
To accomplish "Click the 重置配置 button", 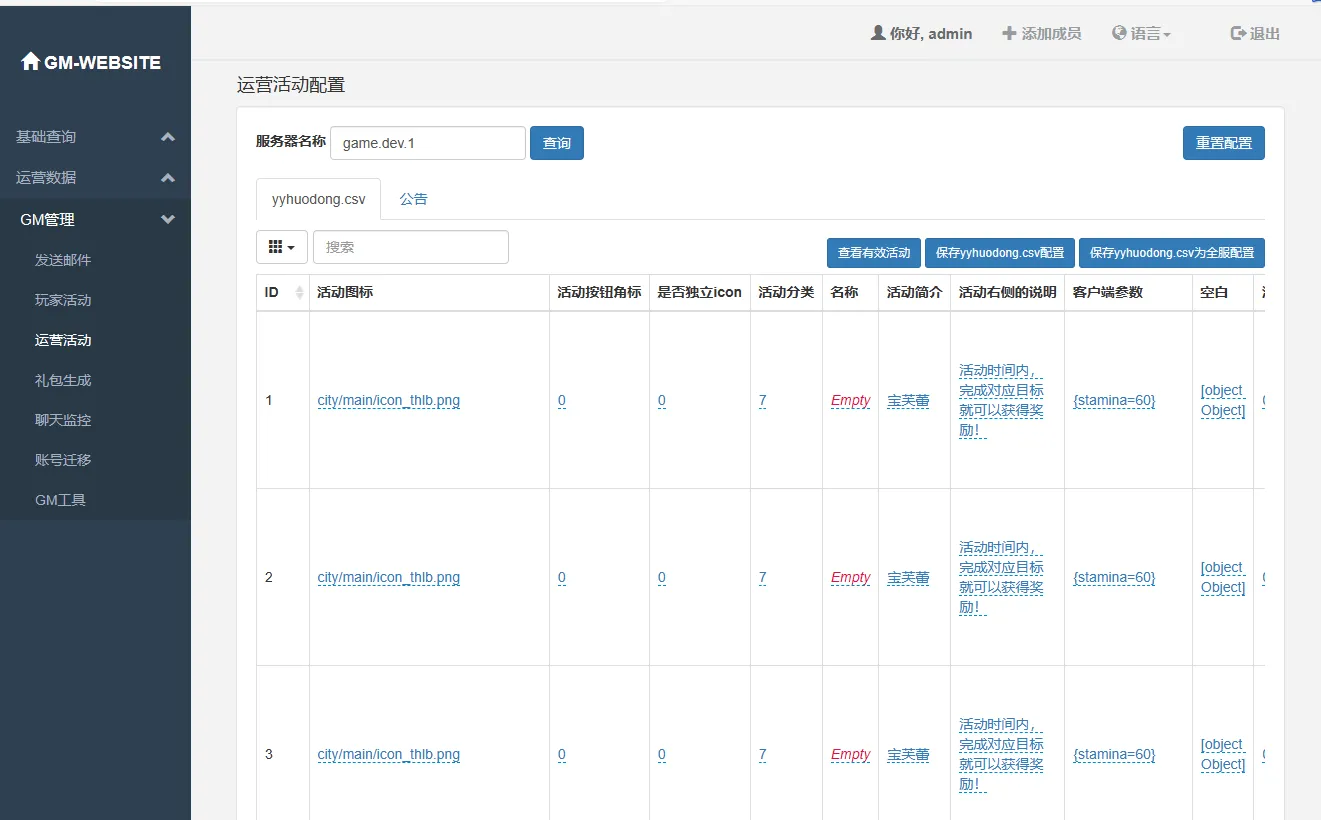I will tap(1224, 143).
